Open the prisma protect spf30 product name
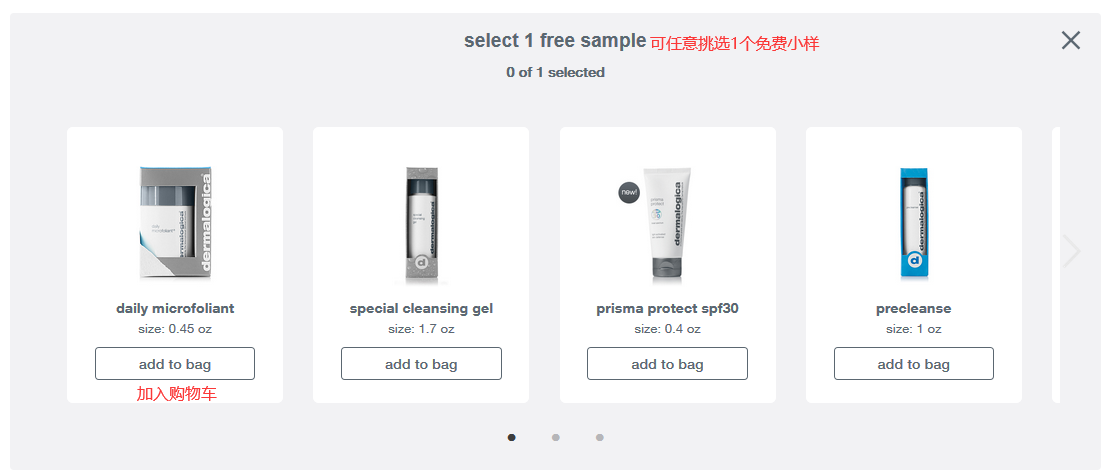This screenshot has height=475, width=1112. pos(667,308)
